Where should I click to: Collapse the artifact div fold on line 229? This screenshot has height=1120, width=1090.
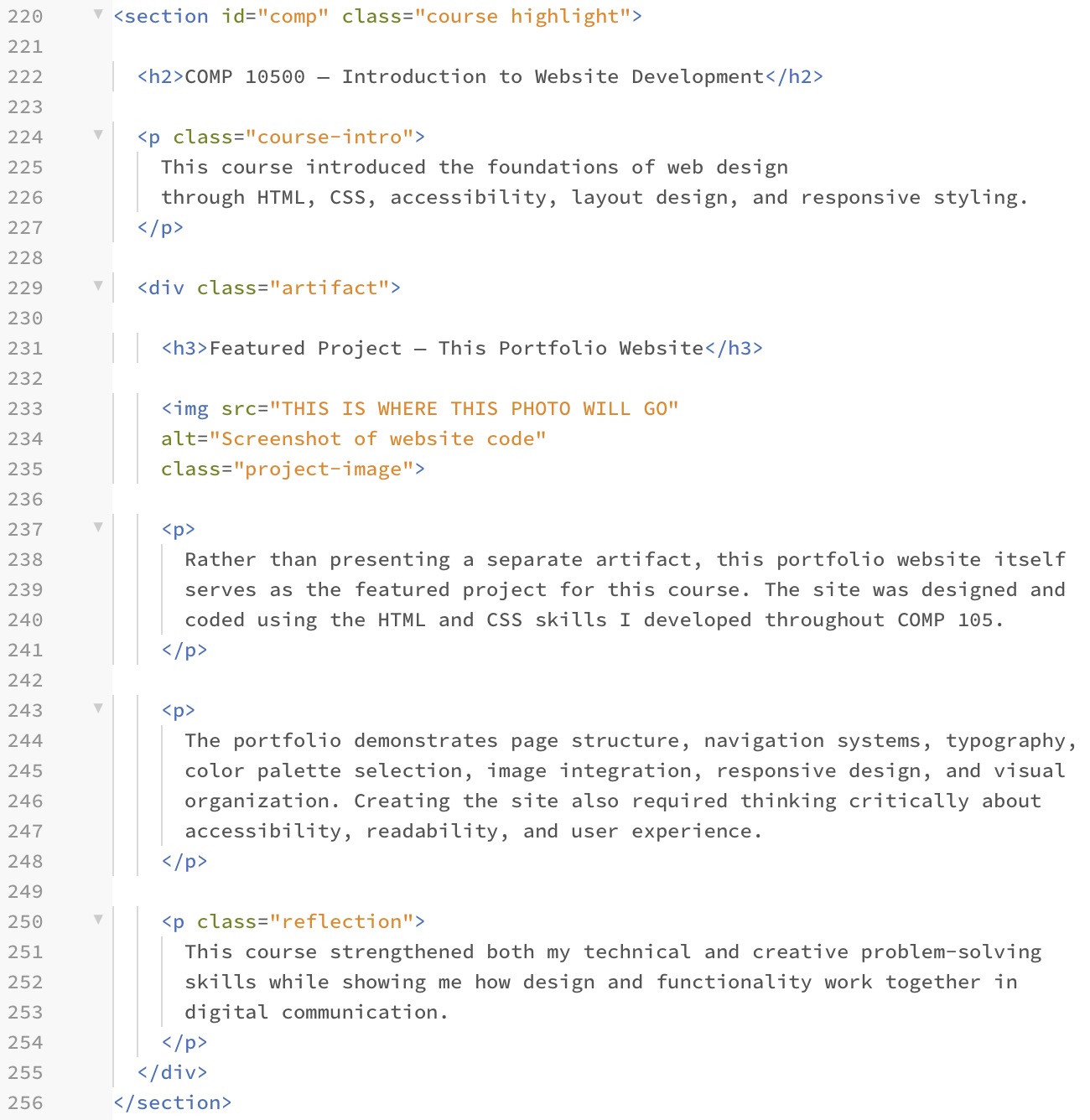tap(98, 285)
